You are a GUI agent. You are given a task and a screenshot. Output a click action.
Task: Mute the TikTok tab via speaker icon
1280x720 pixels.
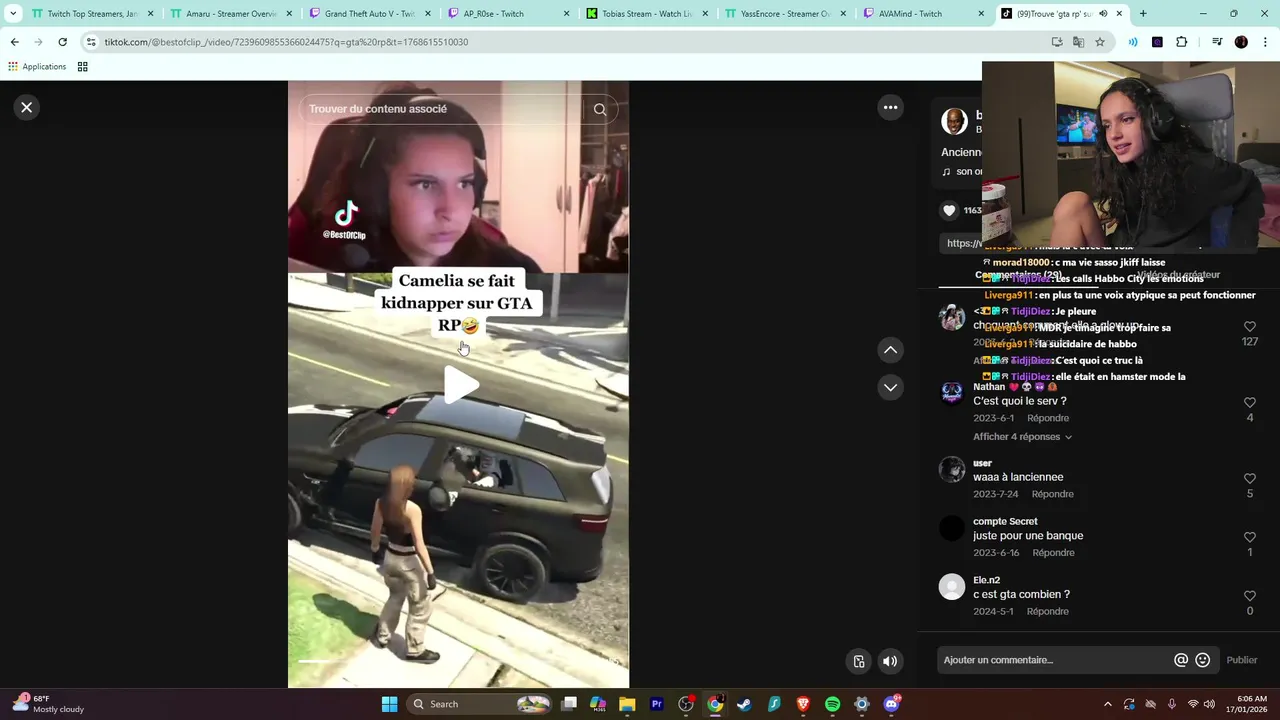[x=1103, y=14]
